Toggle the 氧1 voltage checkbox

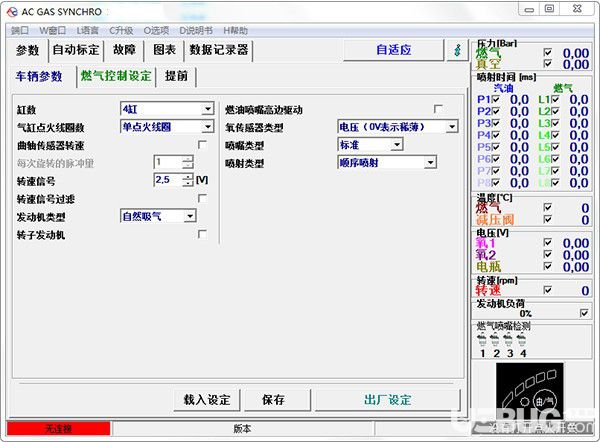point(548,242)
